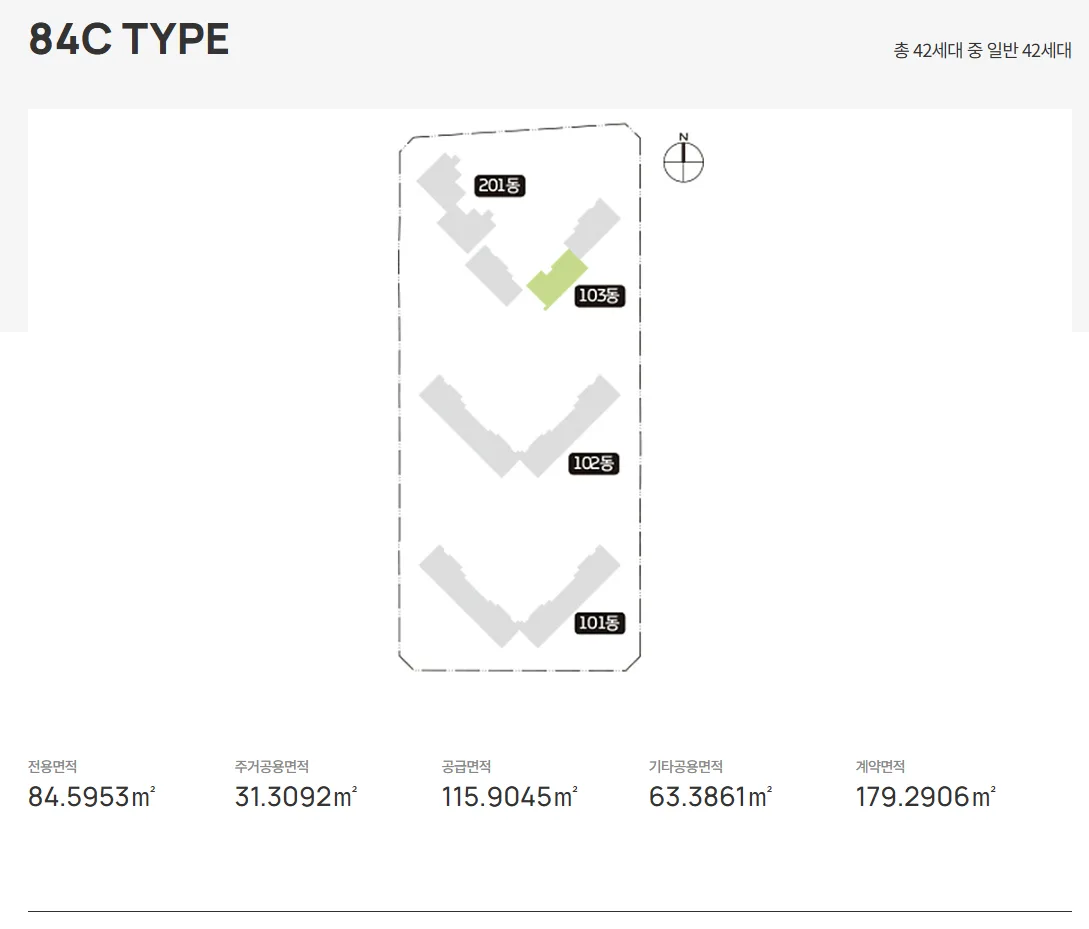This screenshot has height=929, width=1089.
Task: Click the 101동 building label
Action: click(x=599, y=623)
